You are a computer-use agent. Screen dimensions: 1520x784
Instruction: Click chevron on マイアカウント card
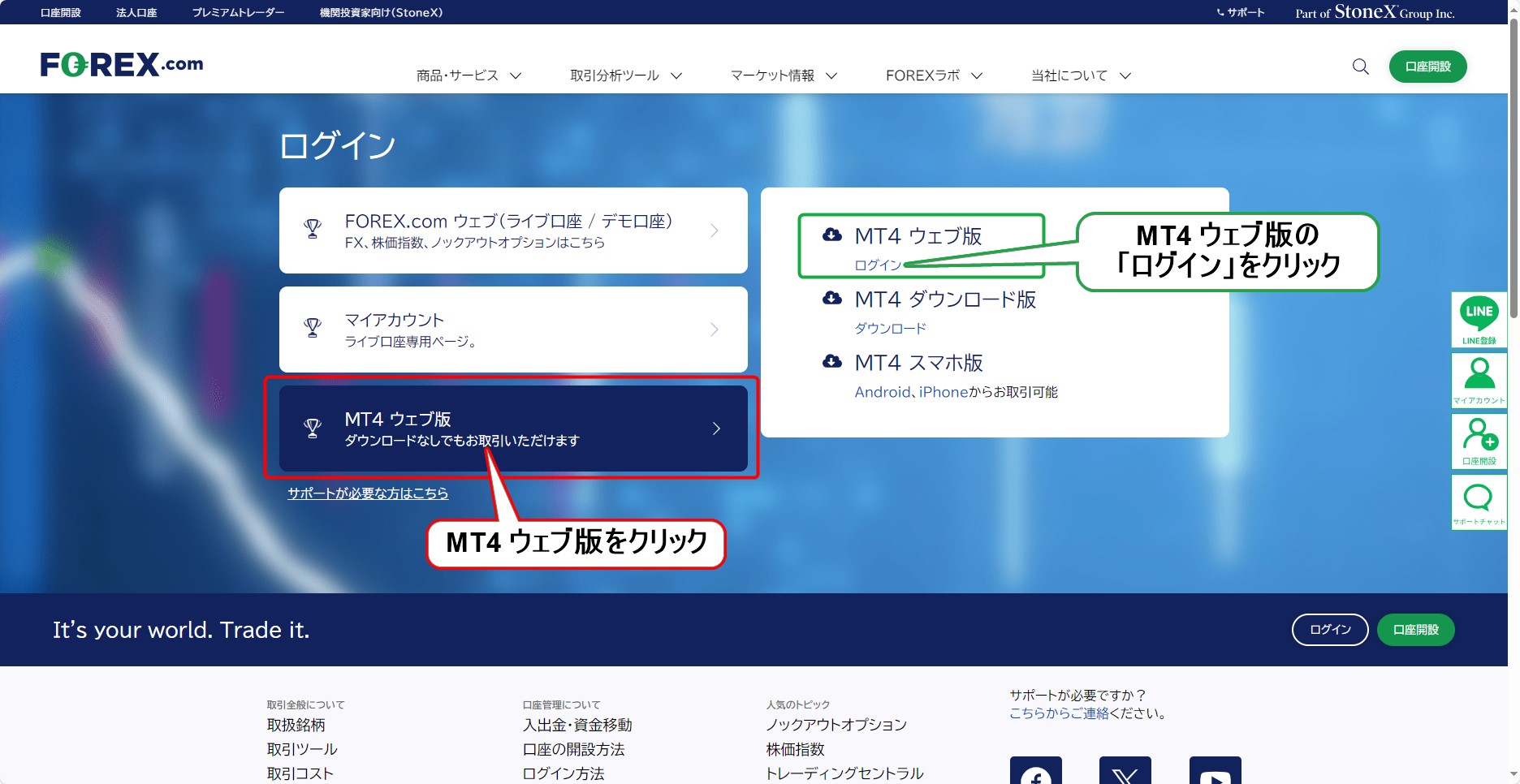[715, 330]
